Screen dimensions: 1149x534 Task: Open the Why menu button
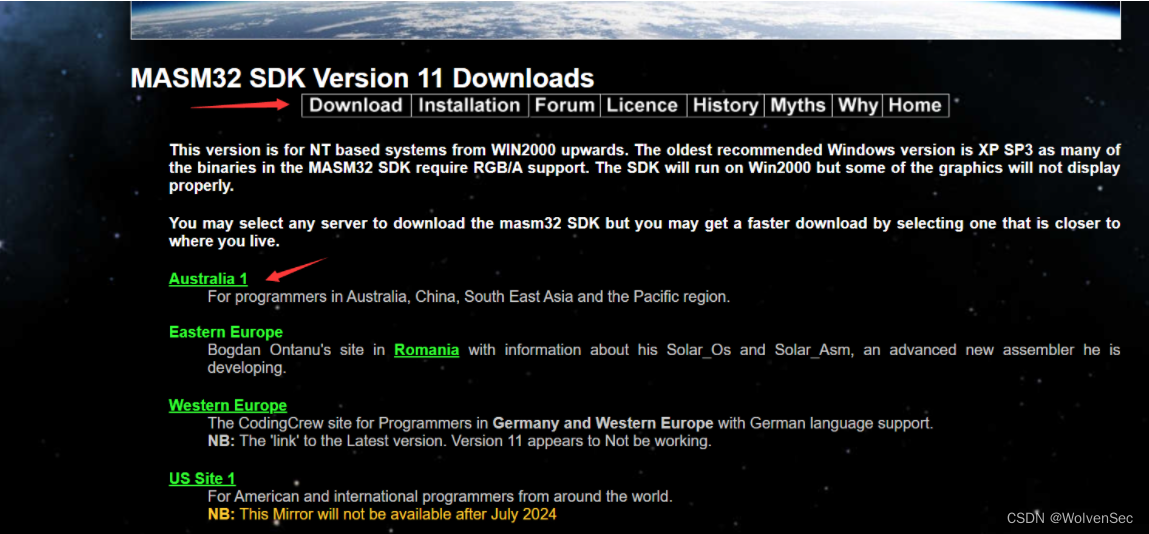click(858, 105)
